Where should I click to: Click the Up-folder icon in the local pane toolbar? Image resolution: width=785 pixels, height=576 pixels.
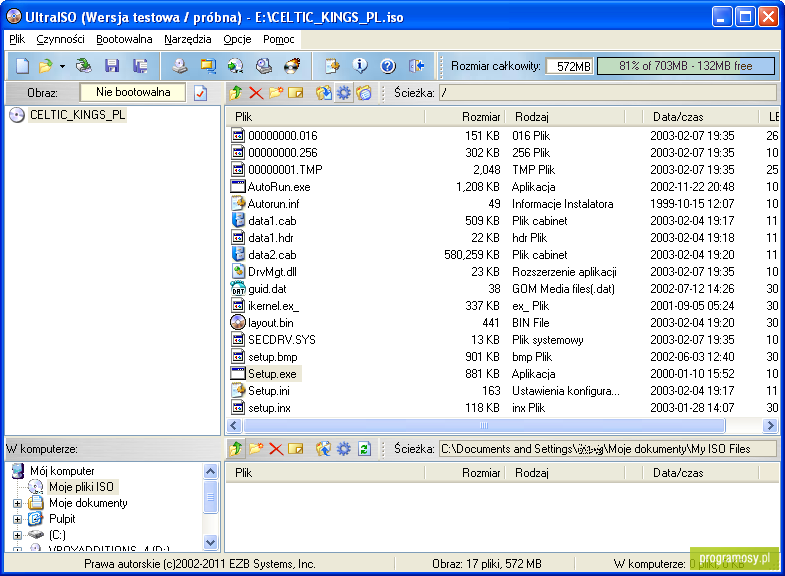coord(236,449)
